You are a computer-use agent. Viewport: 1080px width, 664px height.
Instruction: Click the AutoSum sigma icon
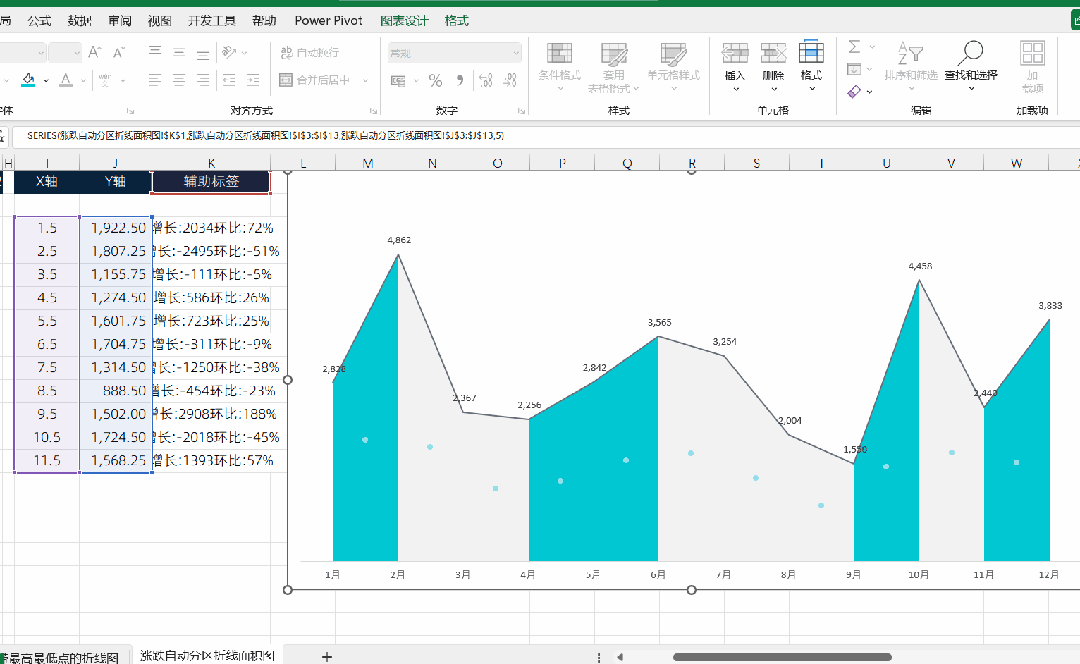coord(854,47)
